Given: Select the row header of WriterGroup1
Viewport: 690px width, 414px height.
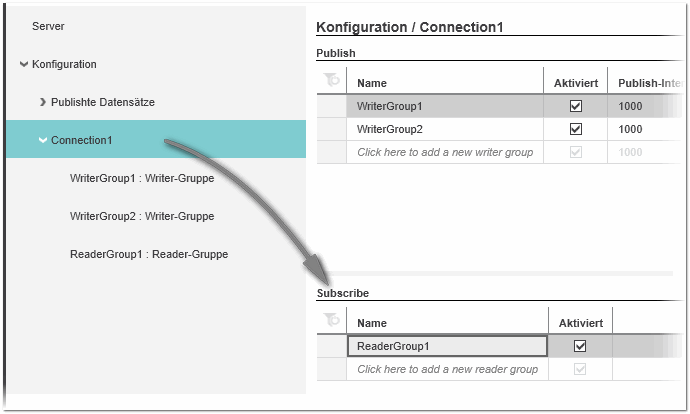Looking at the screenshot, I should point(331,106).
